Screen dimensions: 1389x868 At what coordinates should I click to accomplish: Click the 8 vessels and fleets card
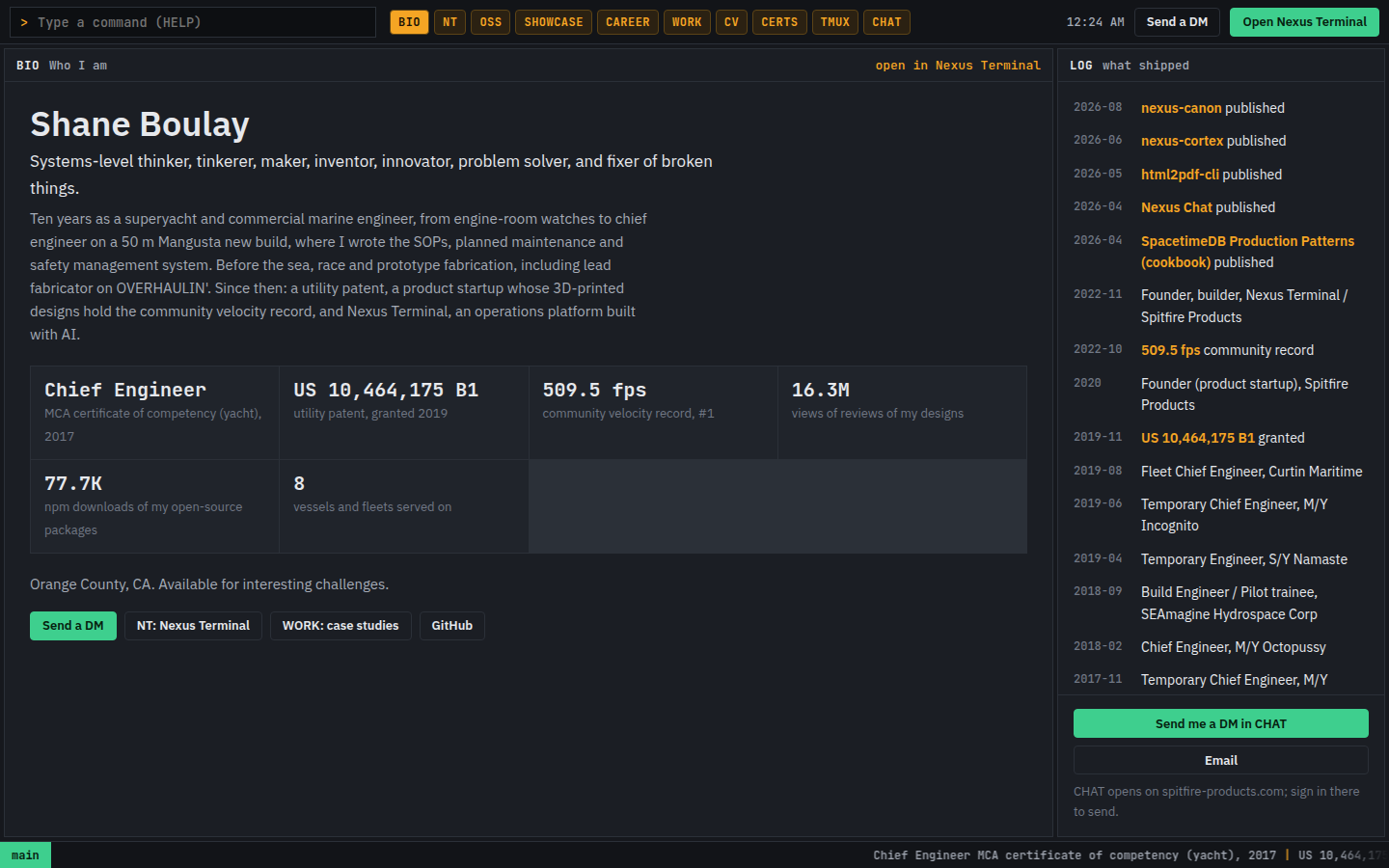404,506
